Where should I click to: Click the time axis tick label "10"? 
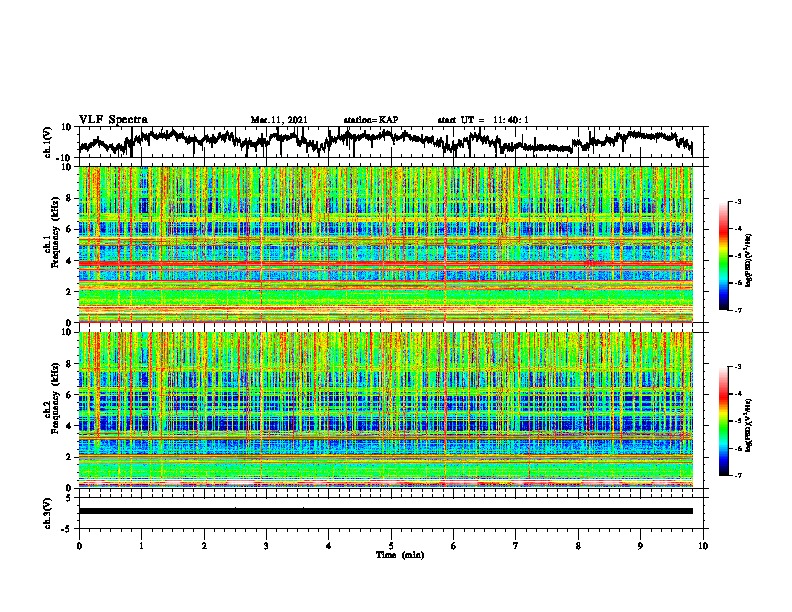(703, 546)
